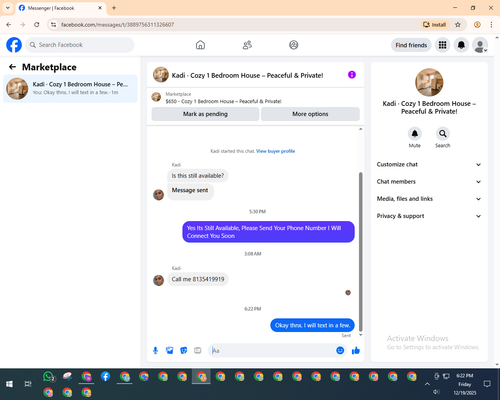The width and height of the screenshot is (500, 400).
Task: Open conversation information purple icon
Action: click(x=352, y=75)
